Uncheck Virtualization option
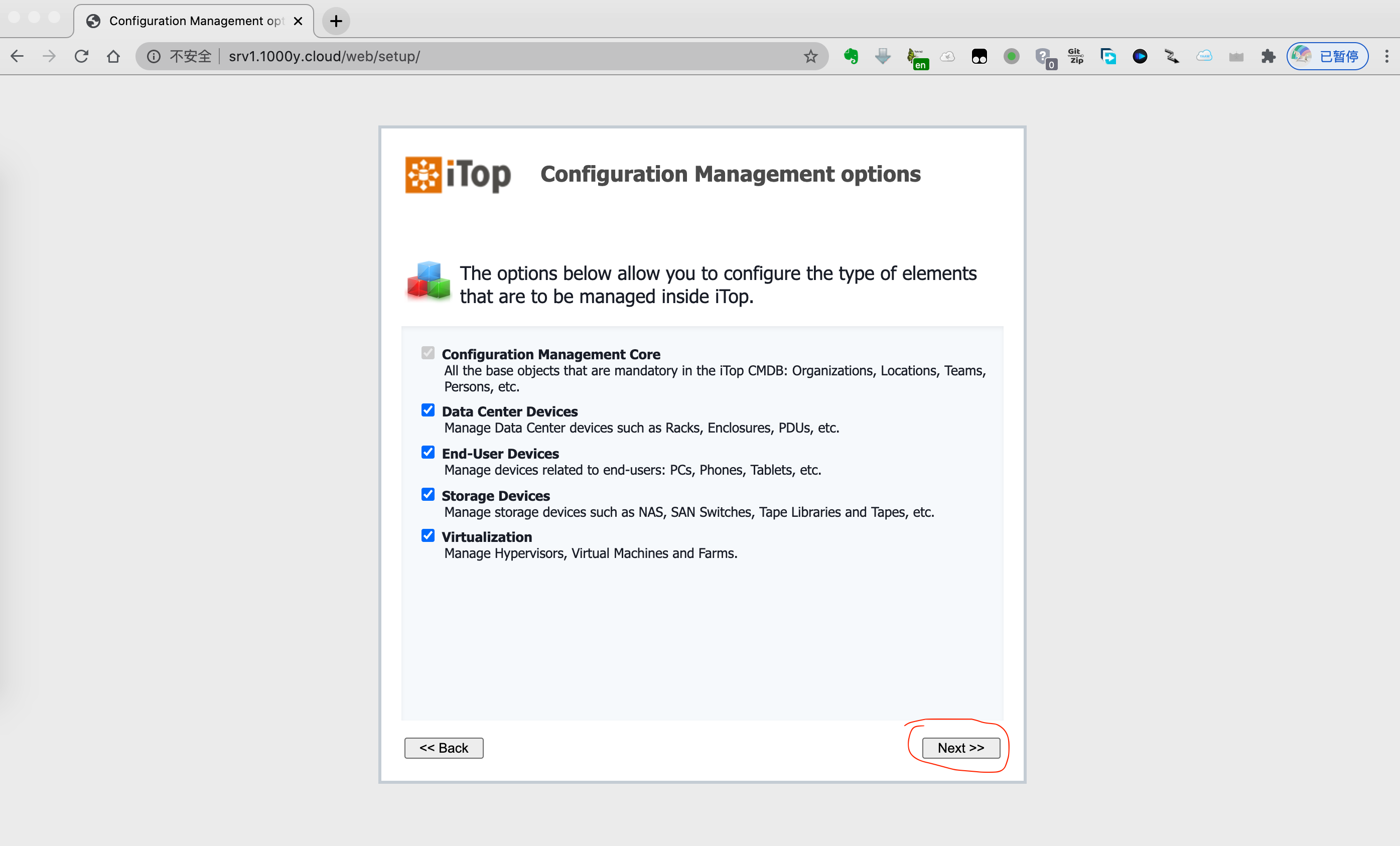 [428, 536]
